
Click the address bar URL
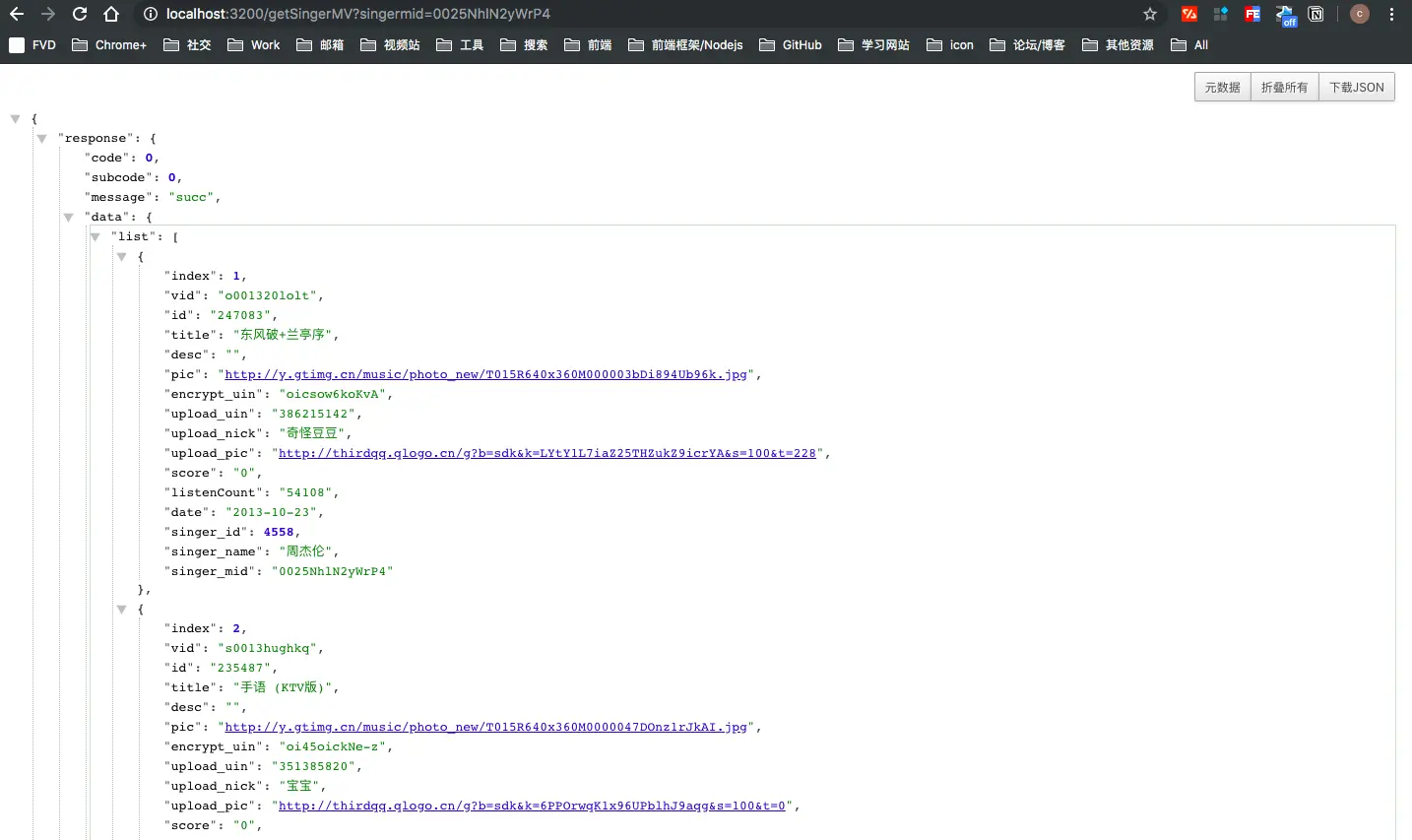pos(358,14)
